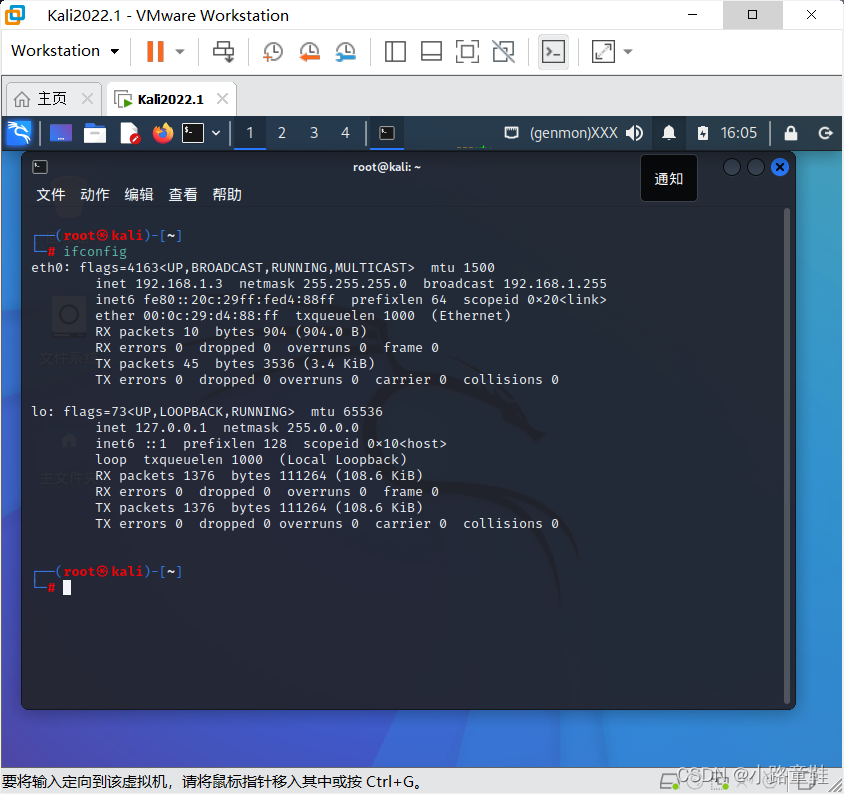Open the power manager battery icon
Viewport: 844px width, 794px height.
click(x=702, y=133)
